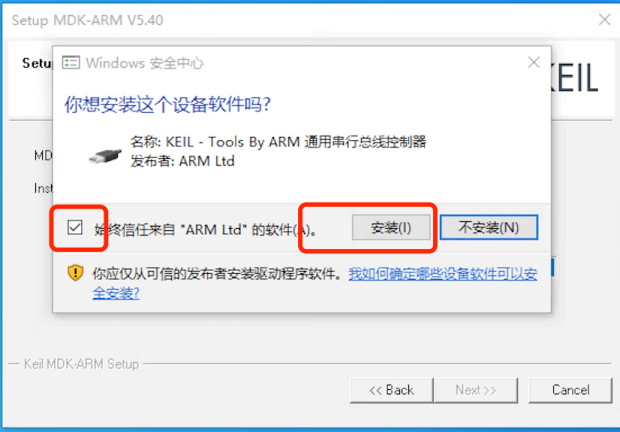620x432 pixels.
Task: Click the Windows 安全中心 title bar icon
Action: coord(71,62)
